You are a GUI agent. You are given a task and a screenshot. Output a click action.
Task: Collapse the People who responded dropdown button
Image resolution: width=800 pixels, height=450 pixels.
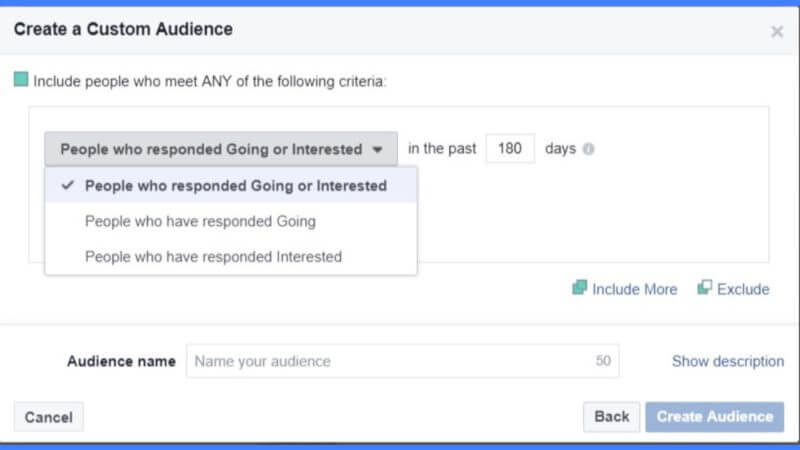click(x=221, y=149)
